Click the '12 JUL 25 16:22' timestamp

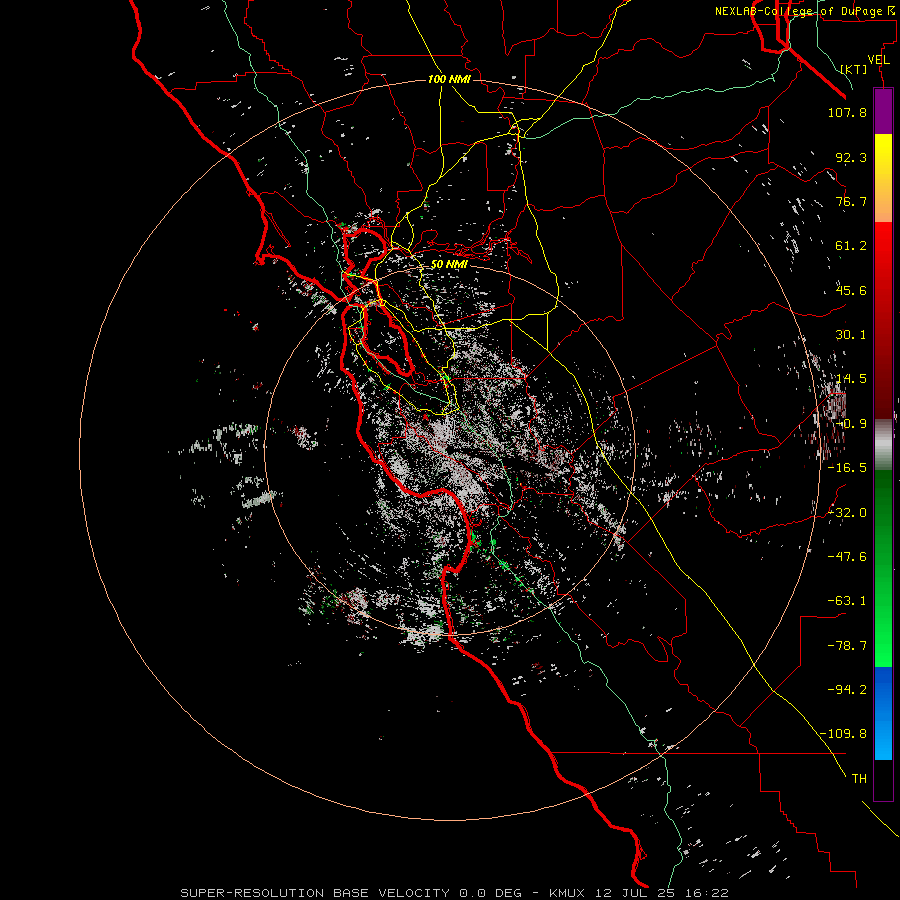[x=662, y=893]
